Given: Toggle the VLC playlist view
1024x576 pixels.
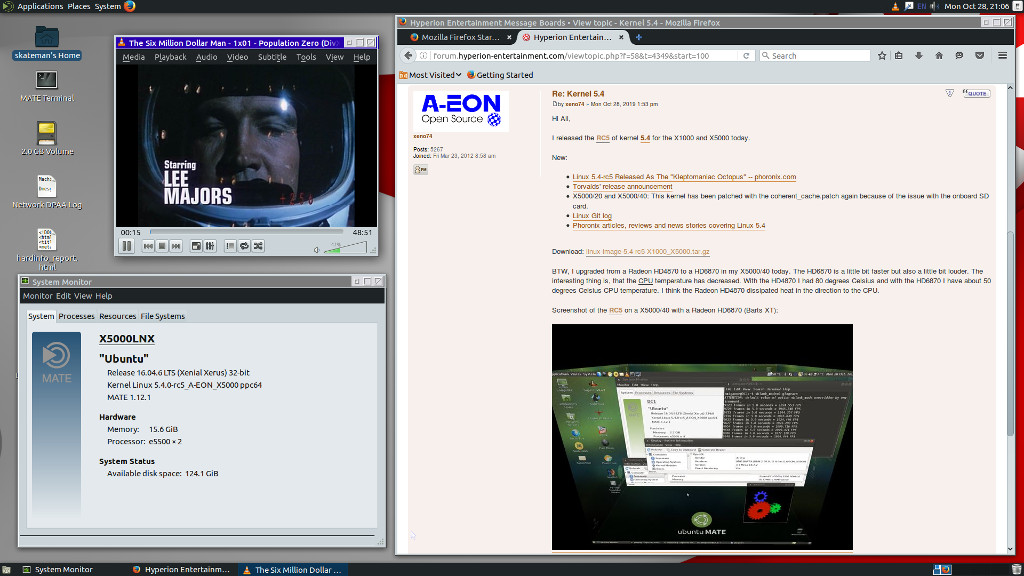Looking at the screenshot, I should tap(230, 246).
